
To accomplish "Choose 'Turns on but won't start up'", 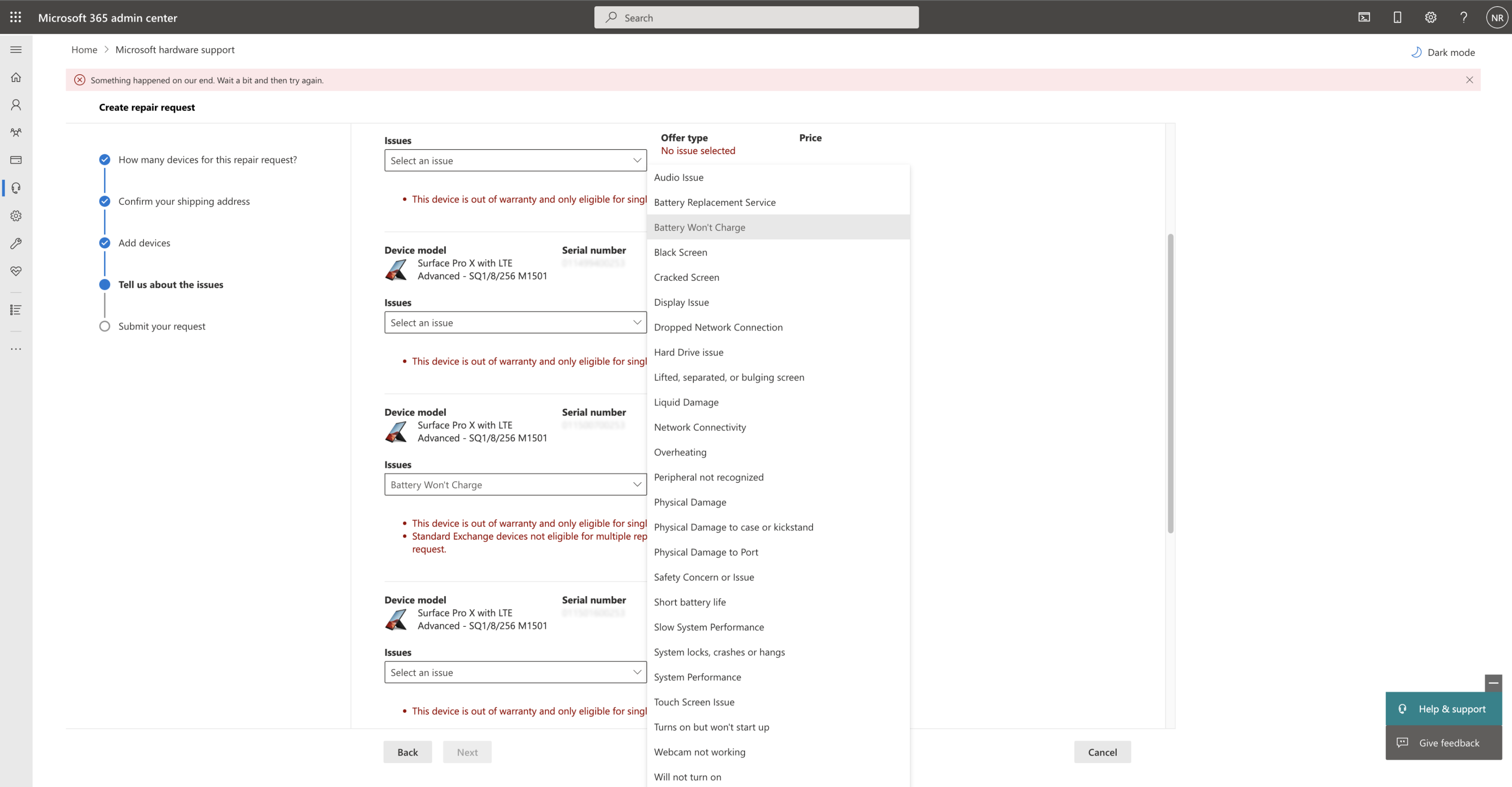I will pyautogui.click(x=778, y=727).
